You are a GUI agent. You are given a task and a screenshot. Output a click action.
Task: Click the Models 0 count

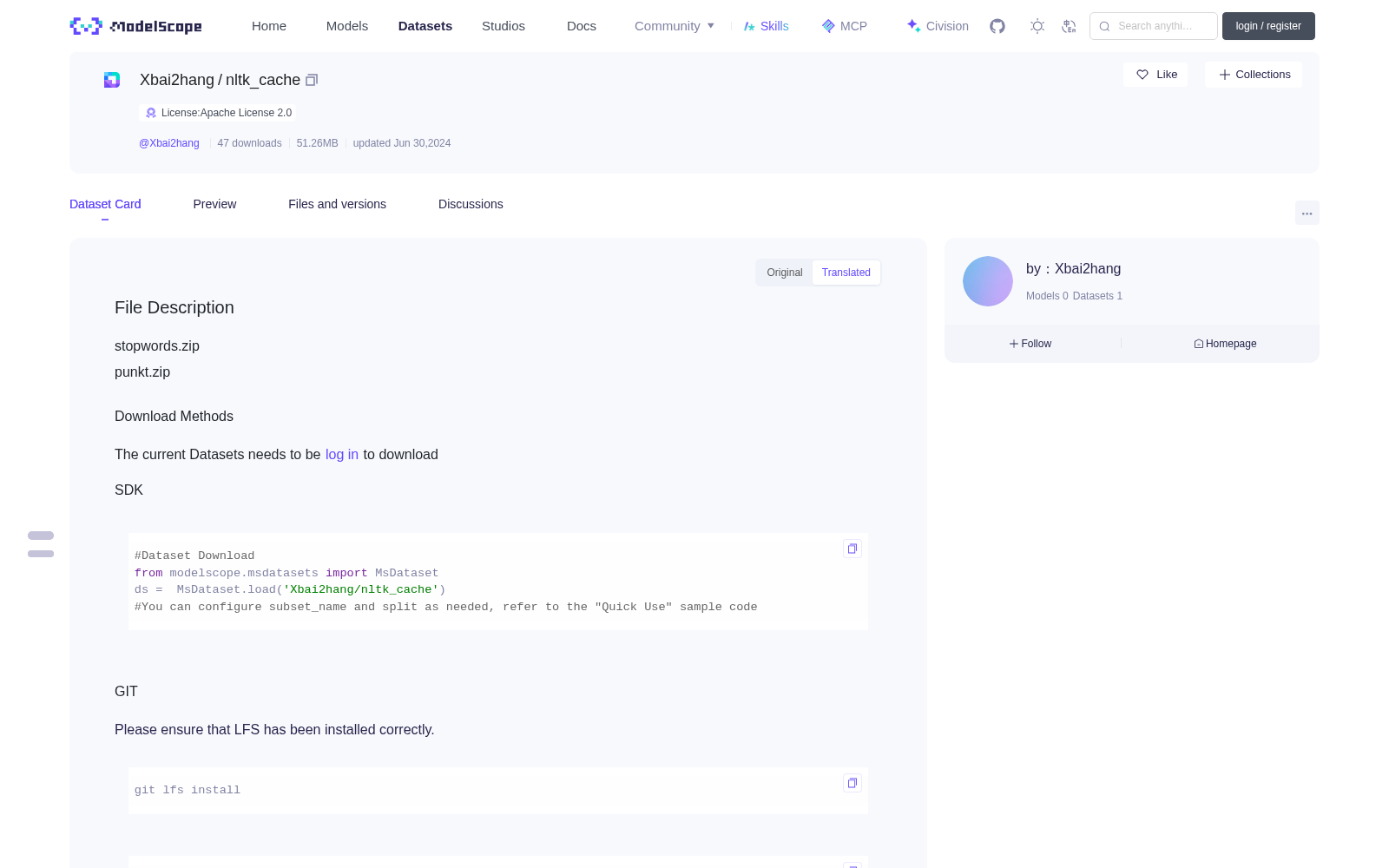pyautogui.click(x=1047, y=296)
